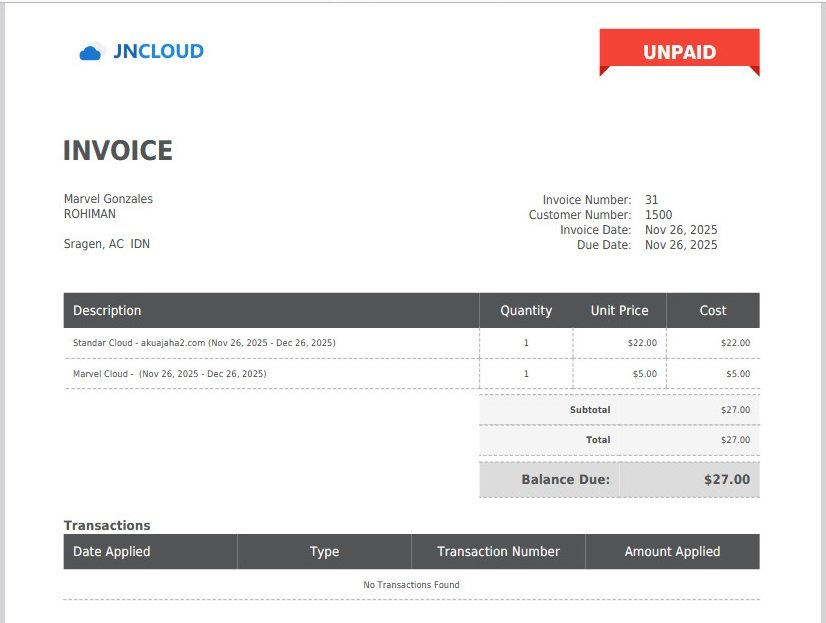This screenshot has height=623, width=826.
Task: Click the $22.00 cost of Standar Cloud
Action: [735, 343]
